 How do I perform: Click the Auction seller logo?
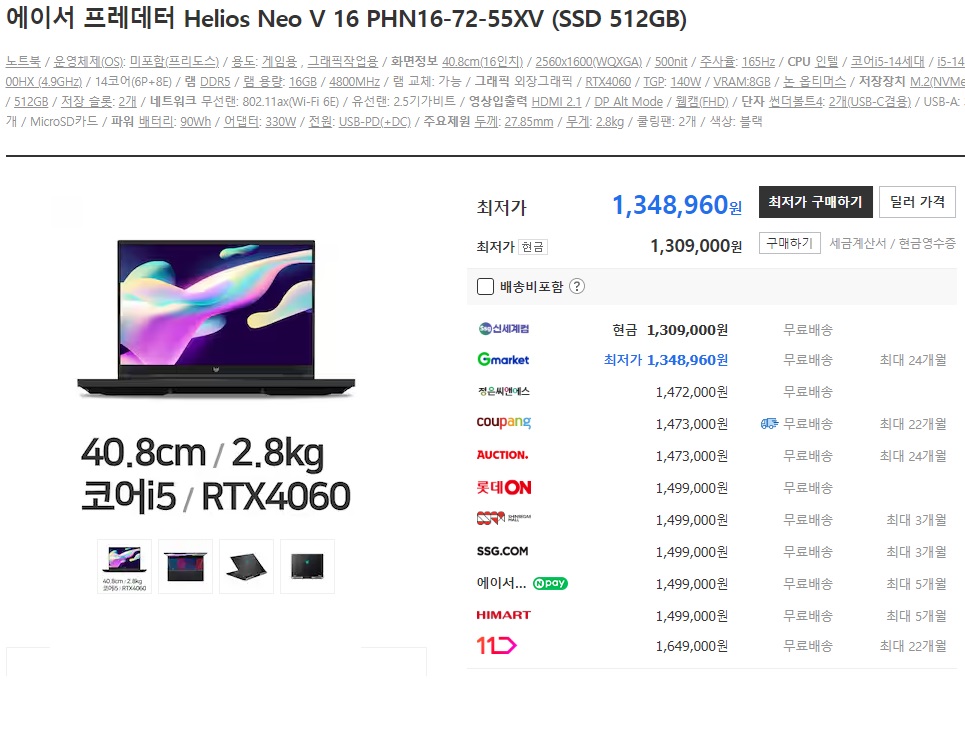click(x=502, y=455)
